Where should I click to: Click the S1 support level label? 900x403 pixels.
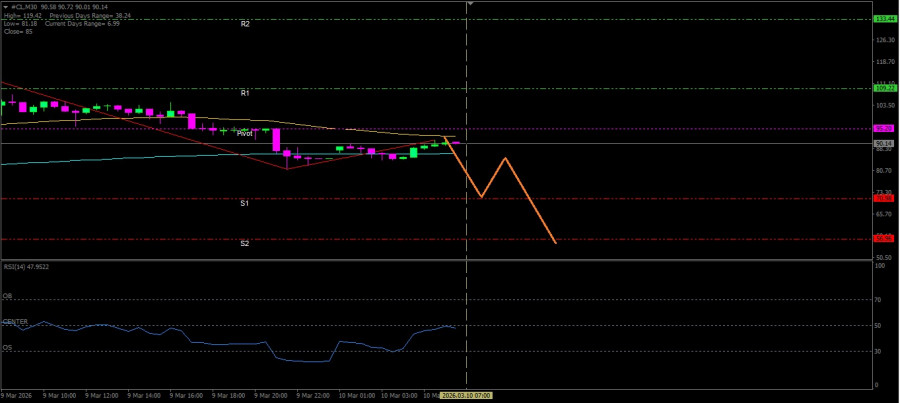click(245, 203)
